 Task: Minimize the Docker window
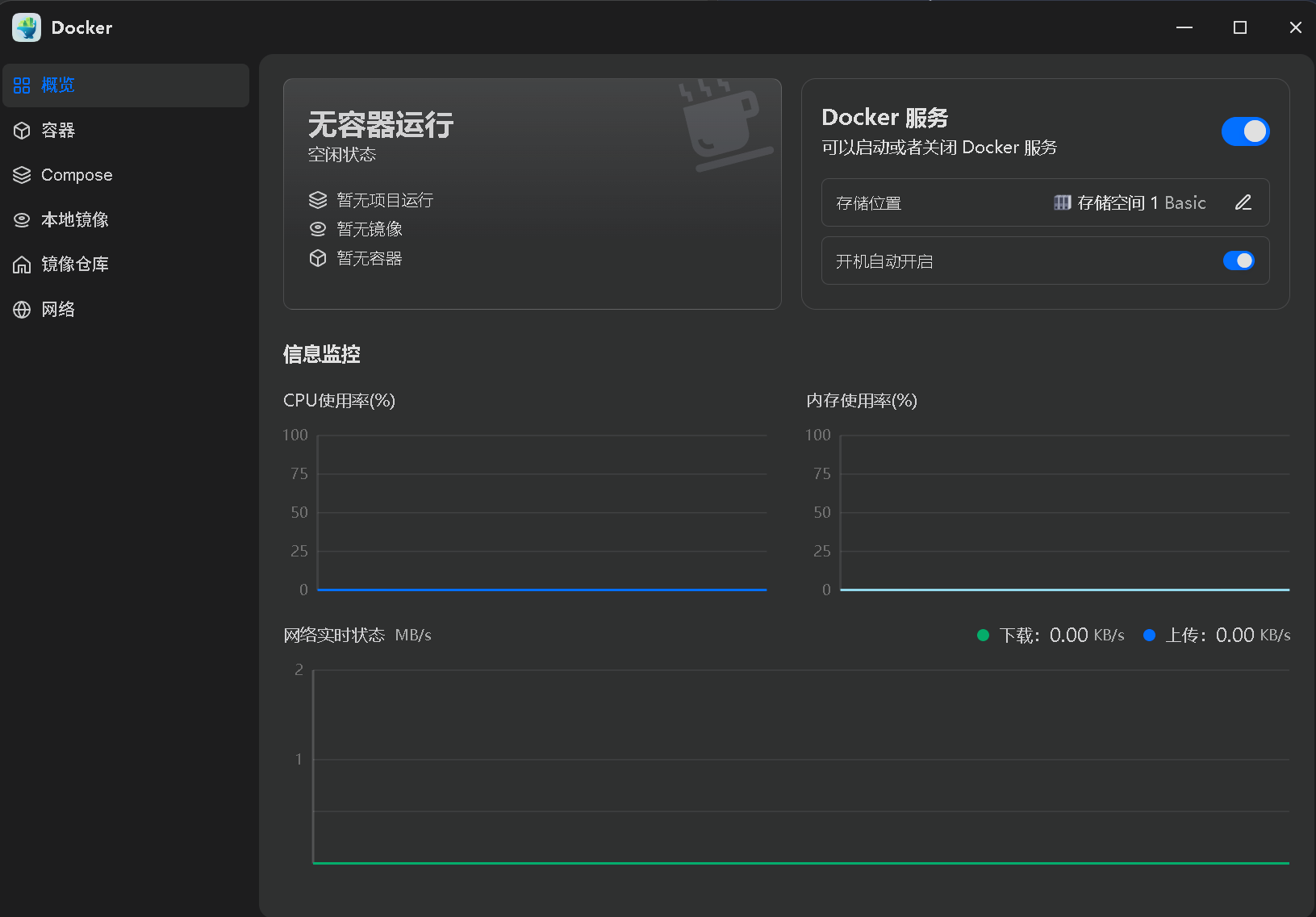[1184, 27]
